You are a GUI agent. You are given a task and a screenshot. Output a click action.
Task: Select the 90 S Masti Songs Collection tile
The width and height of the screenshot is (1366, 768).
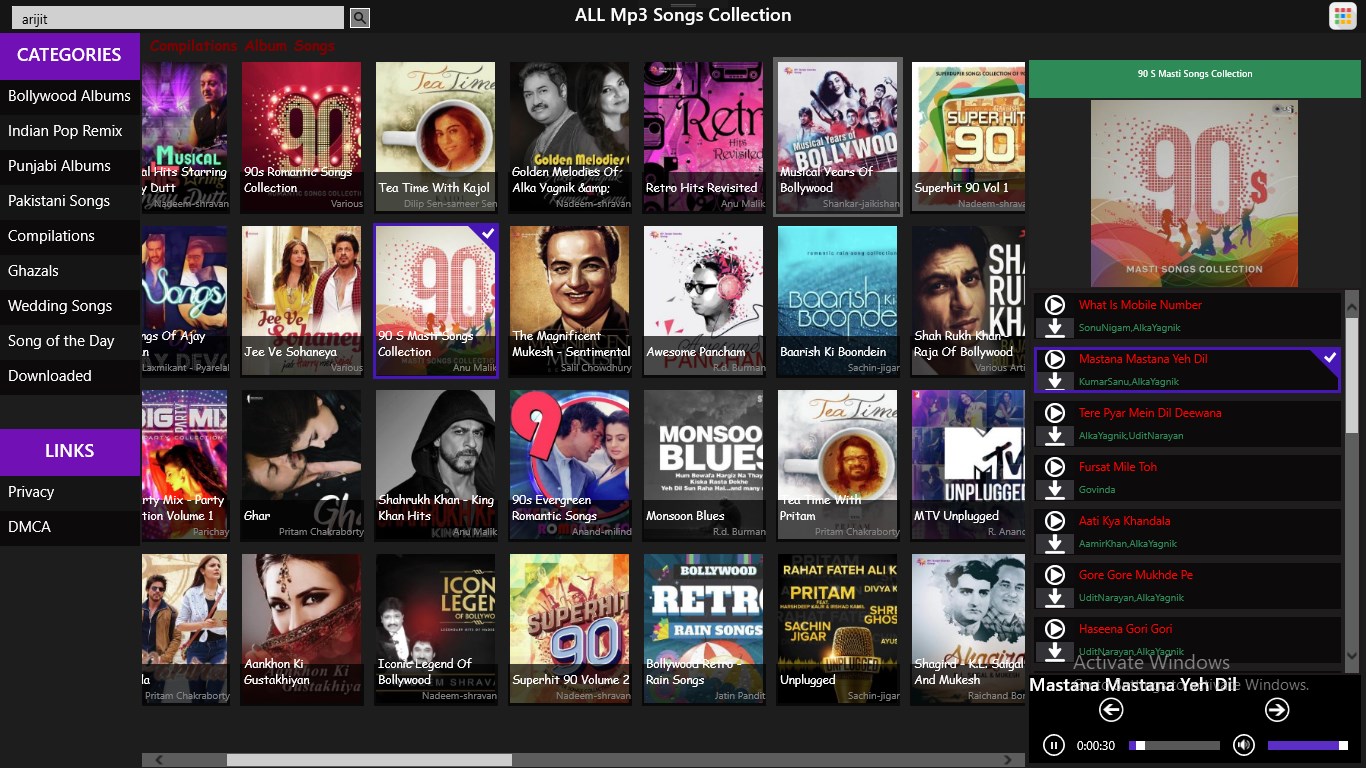coord(436,301)
